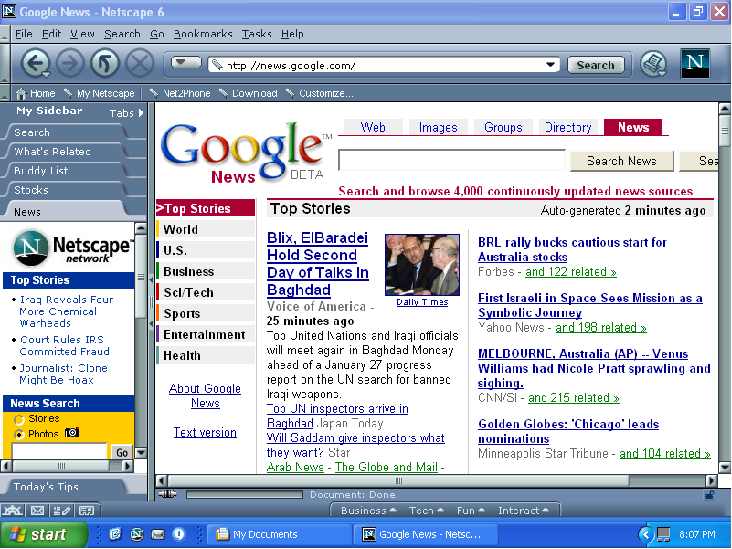Click the Google News search input field
The height and width of the screenshot is (549, 732).
452,160
